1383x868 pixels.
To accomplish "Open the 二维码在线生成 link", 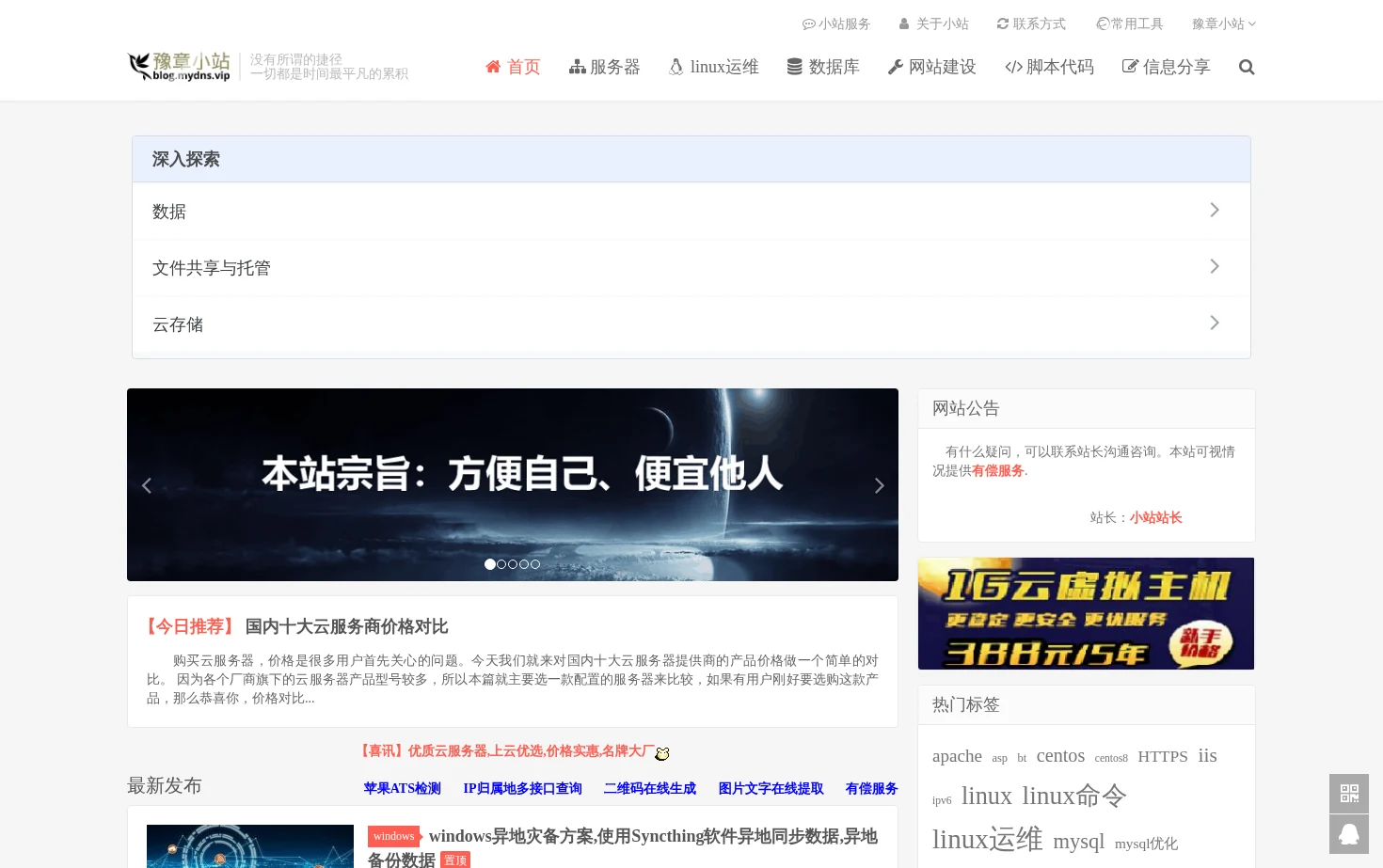I will [650, 789].
